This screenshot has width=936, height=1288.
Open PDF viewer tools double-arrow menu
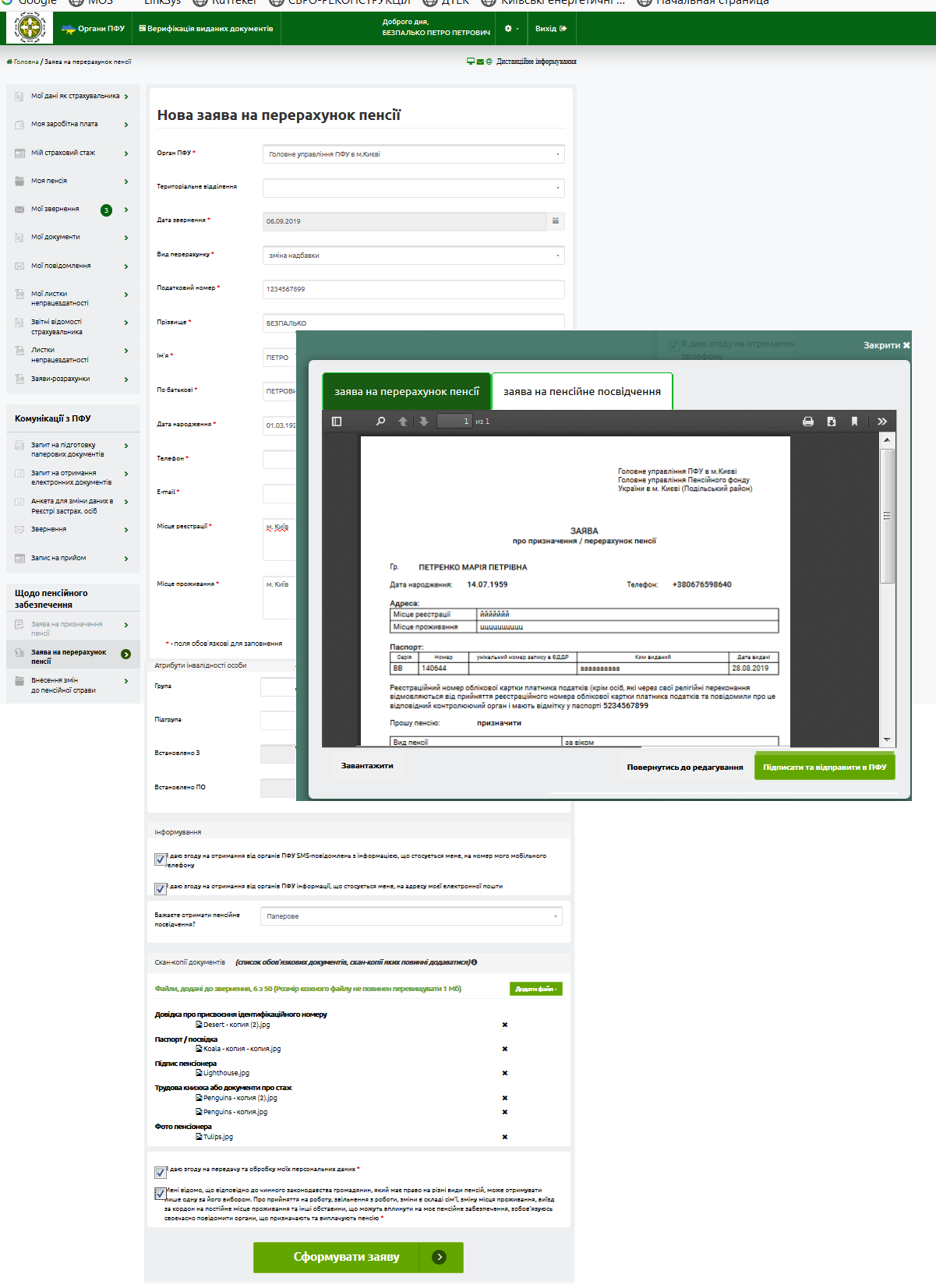882,422
